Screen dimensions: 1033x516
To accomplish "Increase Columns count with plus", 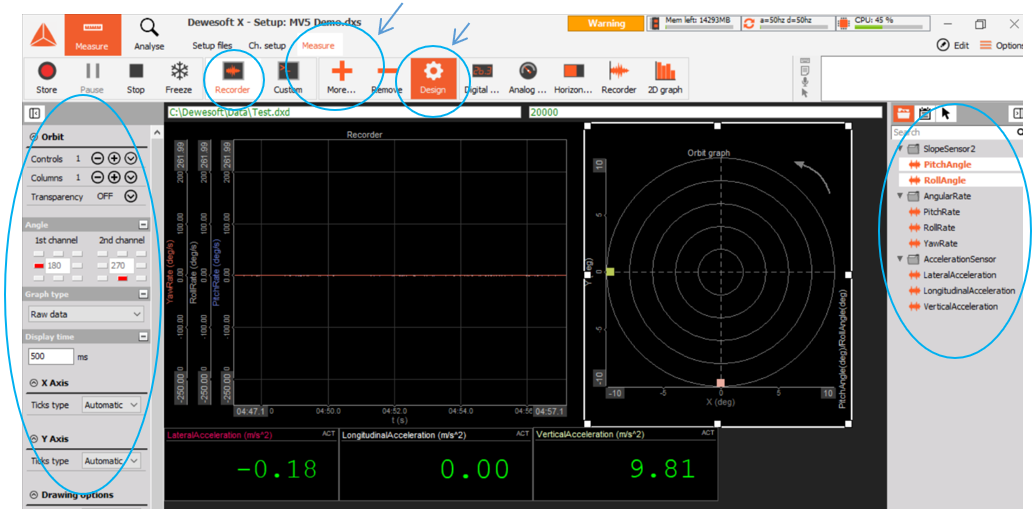I will 113,177.
